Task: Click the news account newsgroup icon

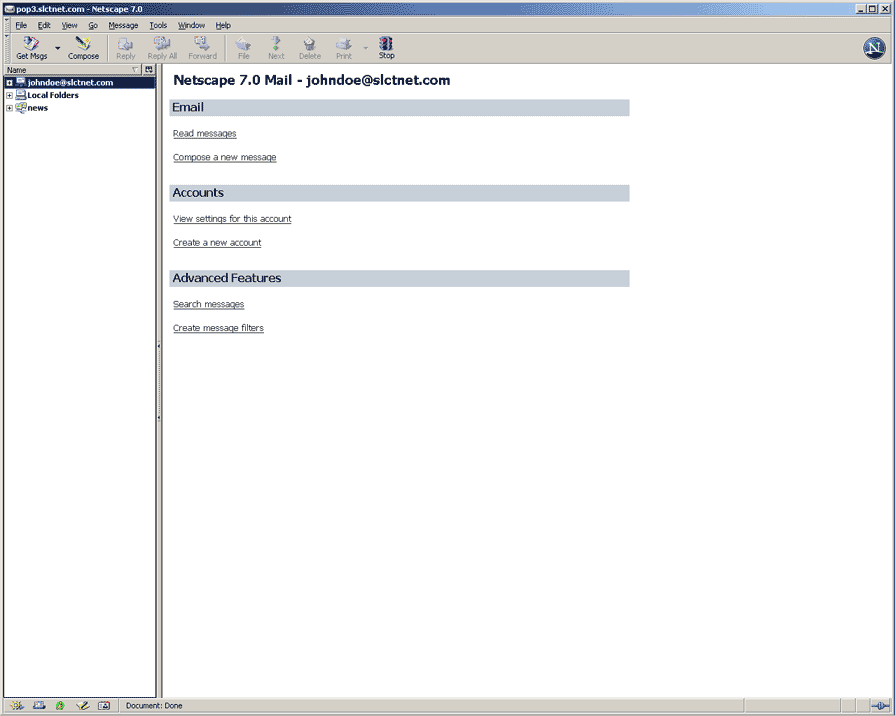Action: (x=21, y=107)
